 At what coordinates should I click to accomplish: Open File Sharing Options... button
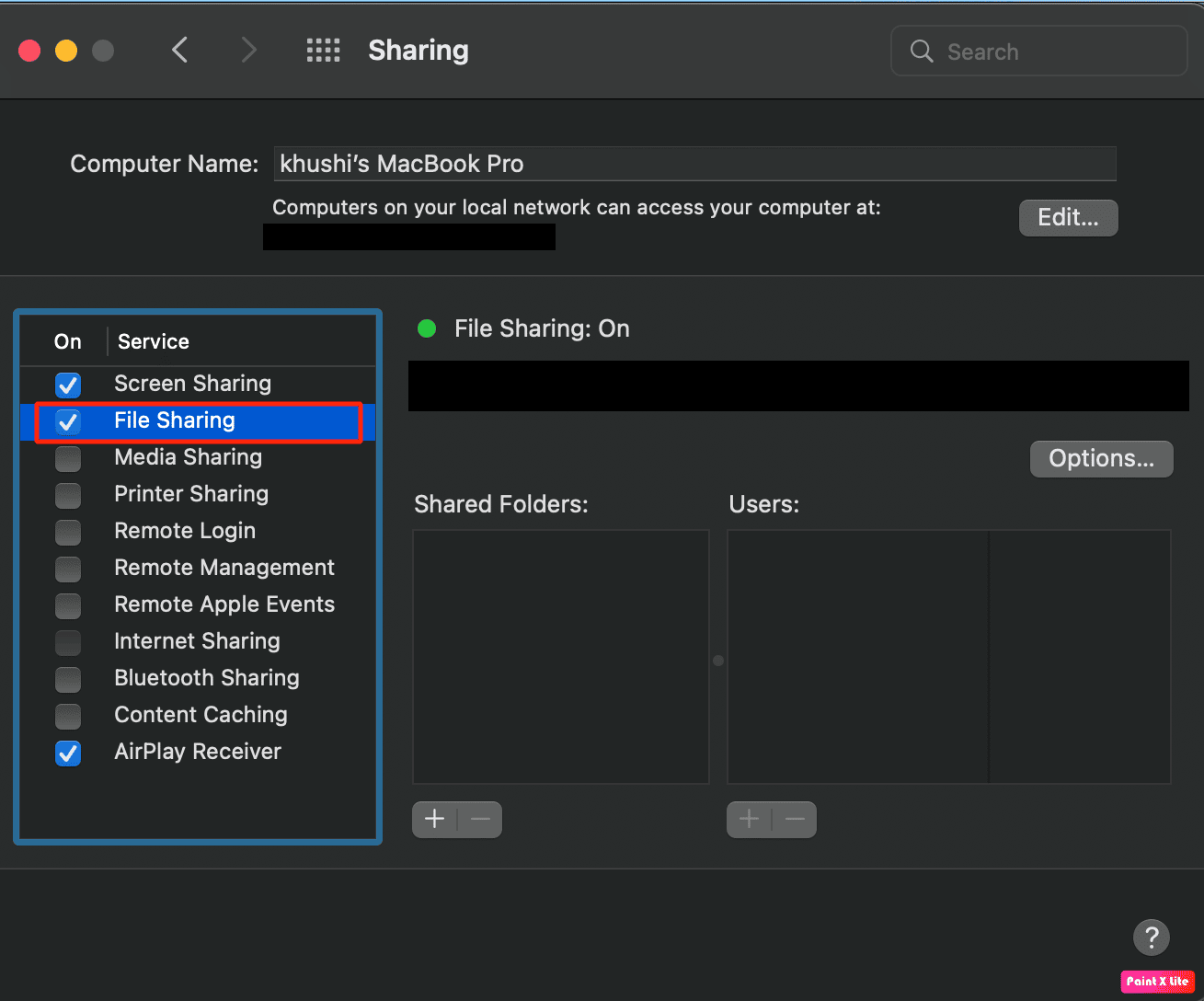[1101, 458]
